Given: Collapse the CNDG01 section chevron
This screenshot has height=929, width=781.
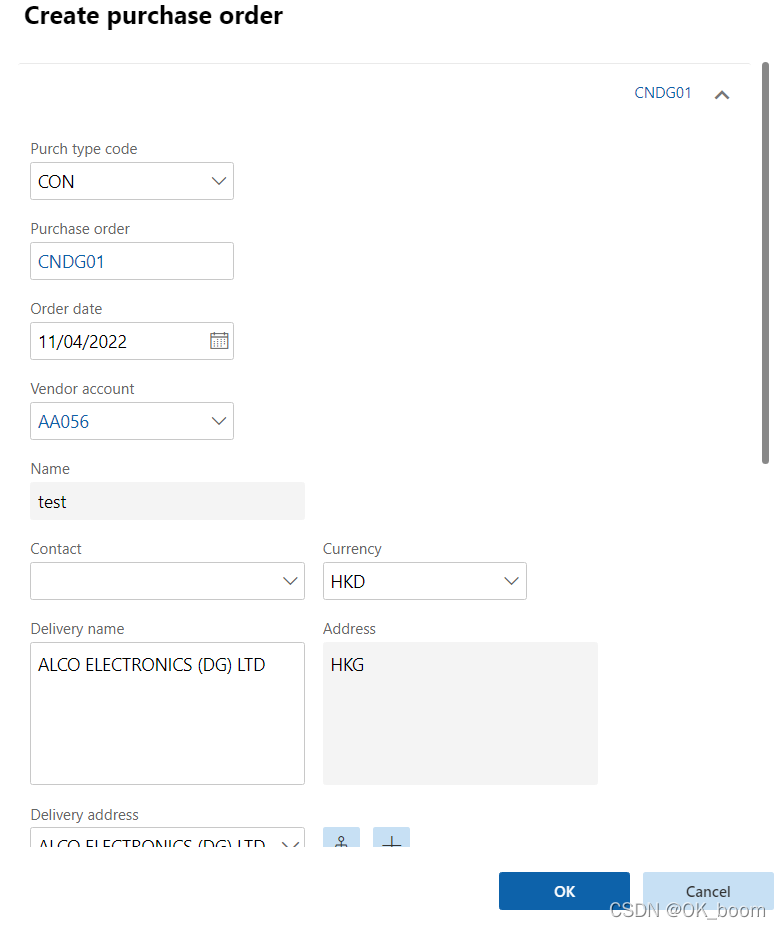Looking at the screenshot, I should (x=721, y=95).
